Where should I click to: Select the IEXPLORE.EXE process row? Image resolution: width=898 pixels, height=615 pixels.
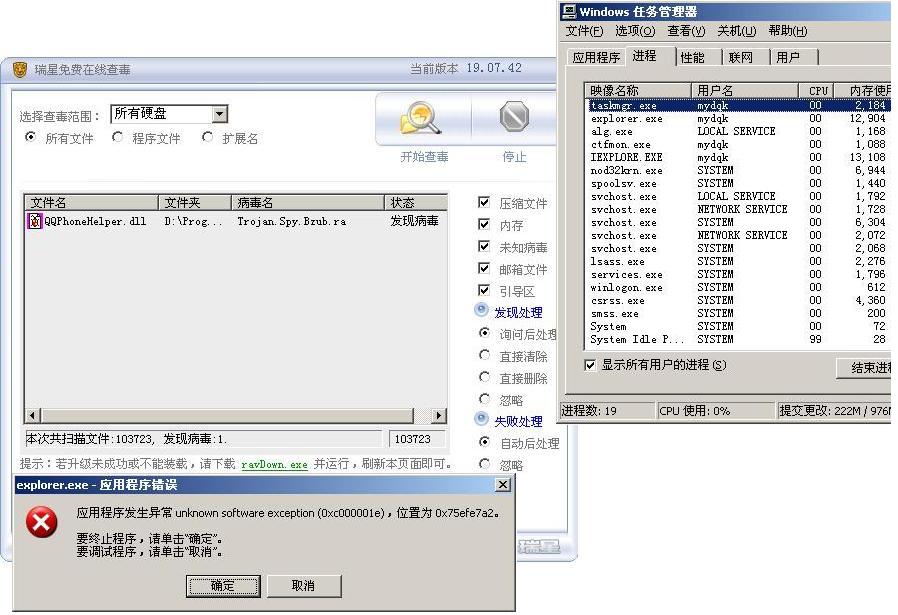tap(739, 157)
